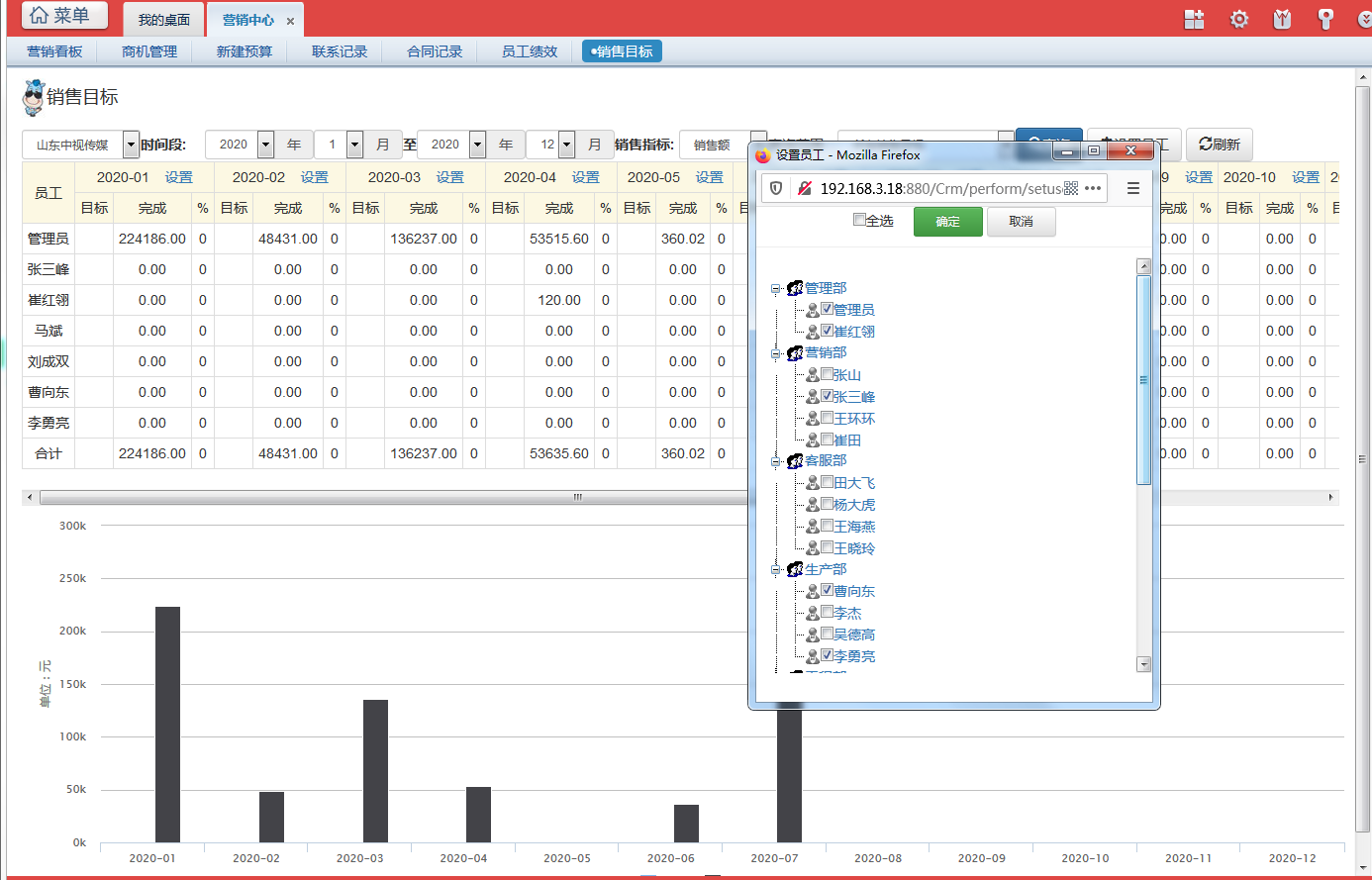The width and height of the screenshot is (1372, 880).
Task: Open the 新建预算 menu item
Action: tap(245, 51)
